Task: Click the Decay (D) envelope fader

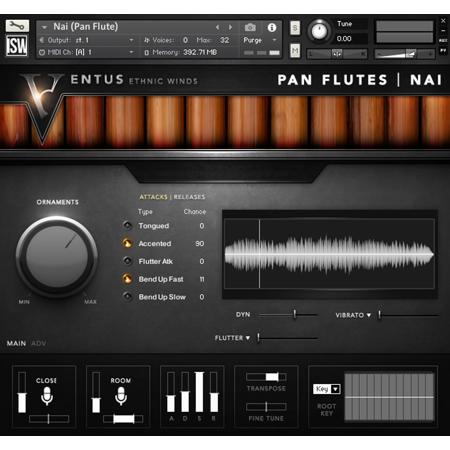Action: coord(185,392)
